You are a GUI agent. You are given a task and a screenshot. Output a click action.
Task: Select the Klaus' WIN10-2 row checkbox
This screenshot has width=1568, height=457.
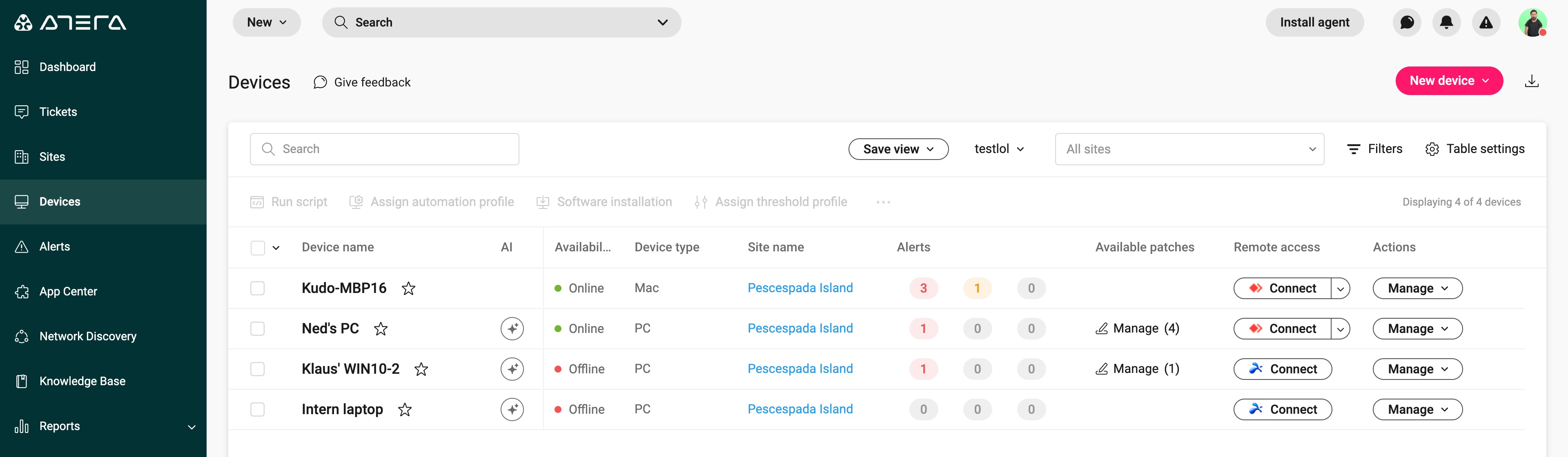(258, 369)
